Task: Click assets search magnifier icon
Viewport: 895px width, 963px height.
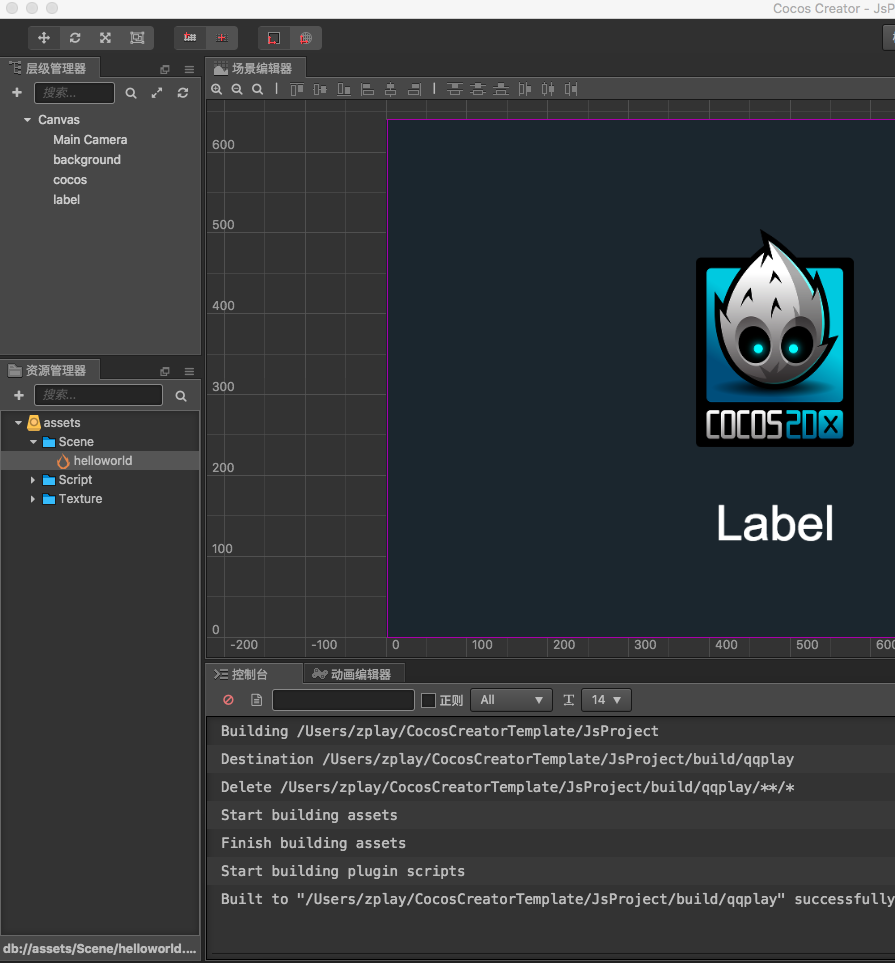Action: [181, 396]
